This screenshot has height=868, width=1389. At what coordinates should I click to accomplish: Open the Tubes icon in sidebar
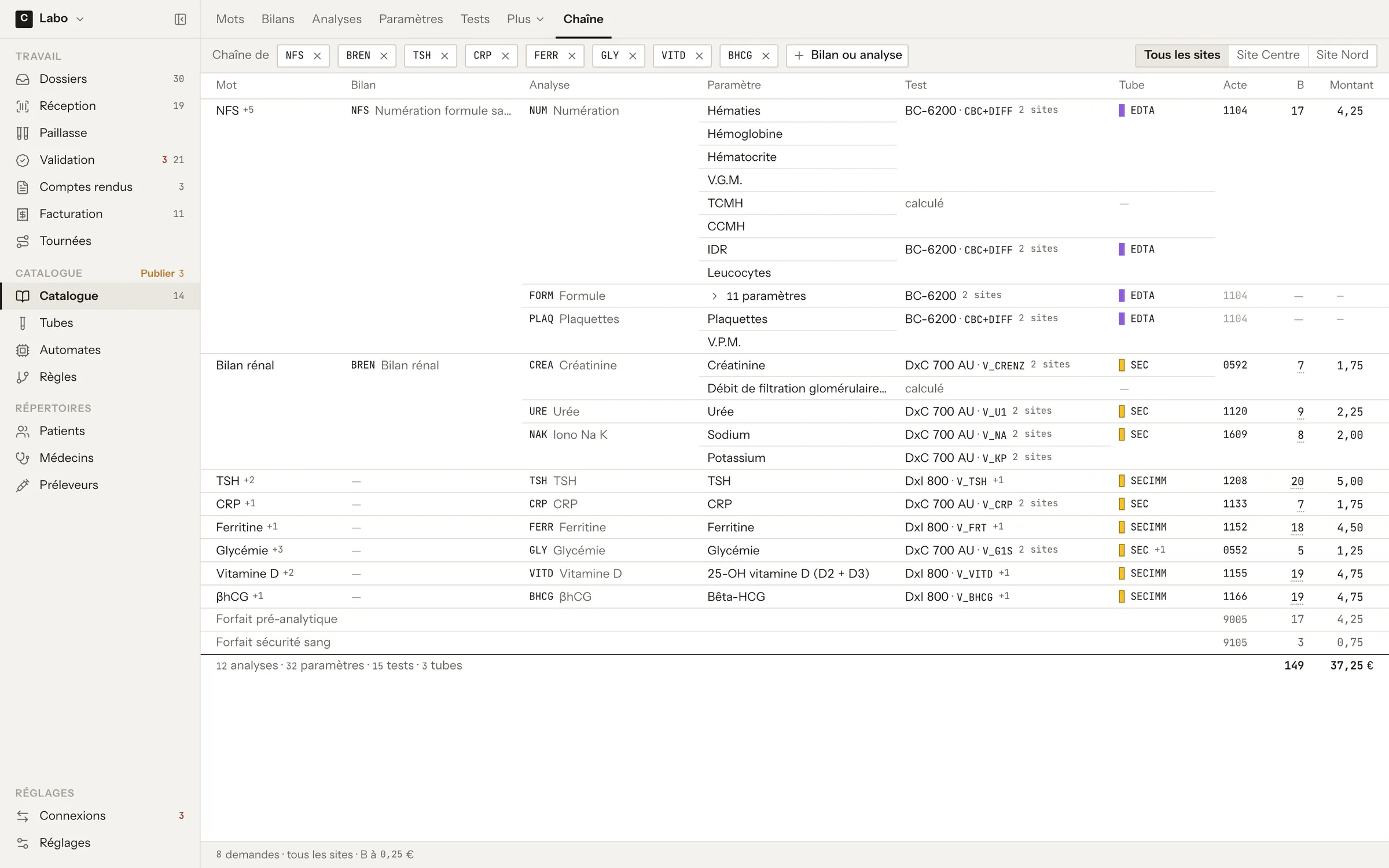click(x=23, y=323)
